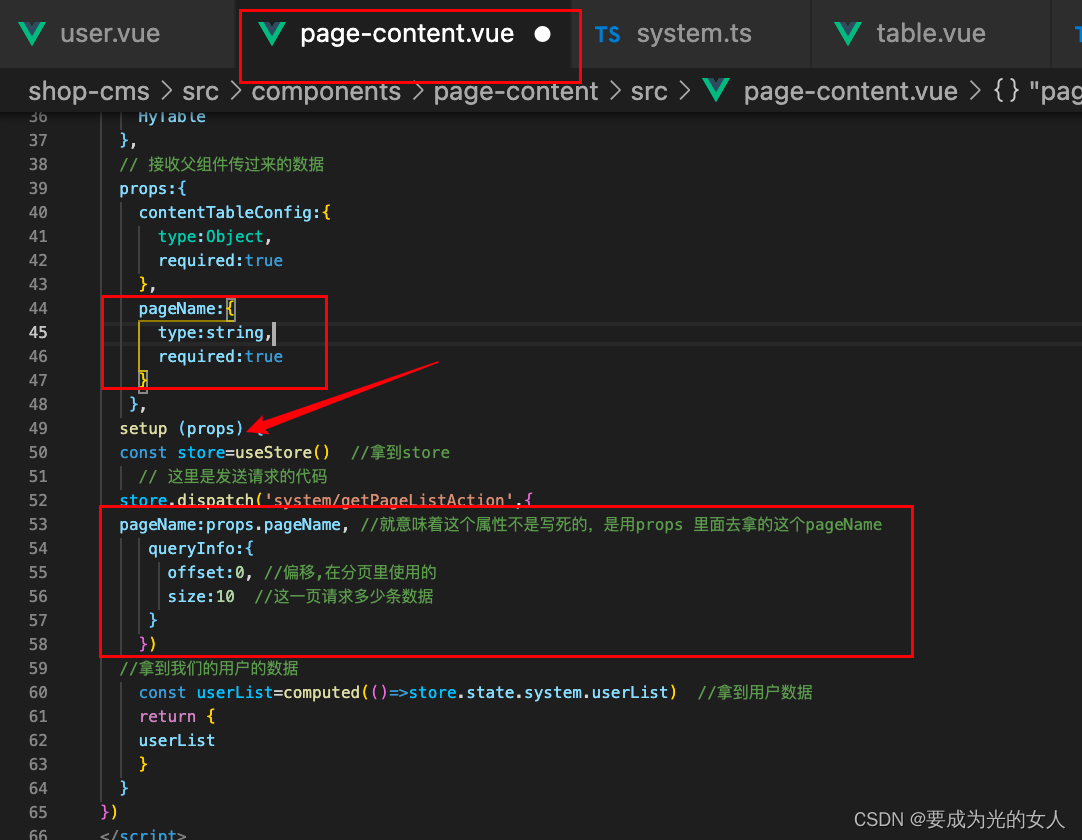Screen dimensions: 1082x840
Task: Click 'contentTableConfig:{' on line 40
Action: (x=235, y=213)
